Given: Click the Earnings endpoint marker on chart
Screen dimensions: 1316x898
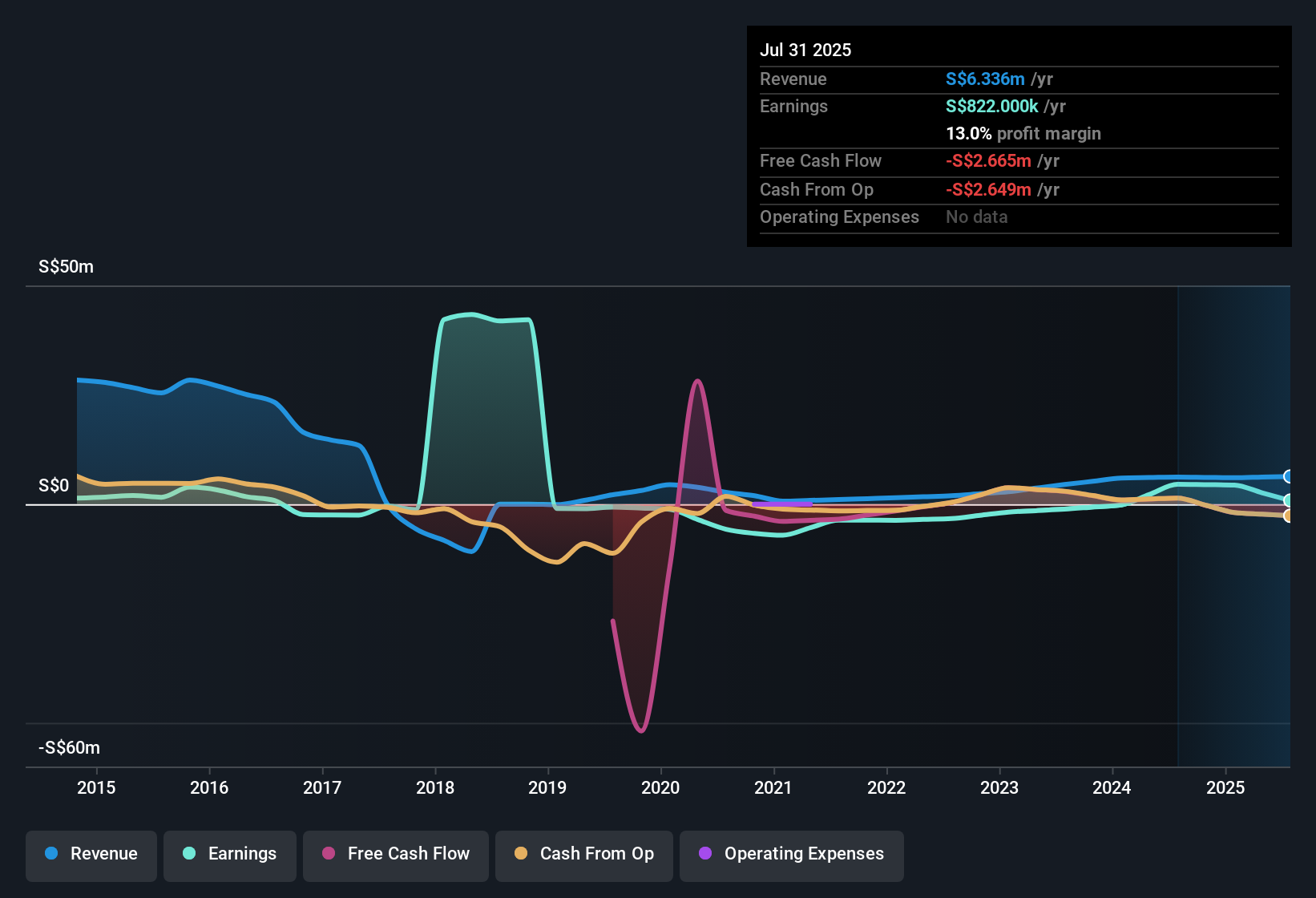Looking at the screenshot, I should tap(1288, 500).
